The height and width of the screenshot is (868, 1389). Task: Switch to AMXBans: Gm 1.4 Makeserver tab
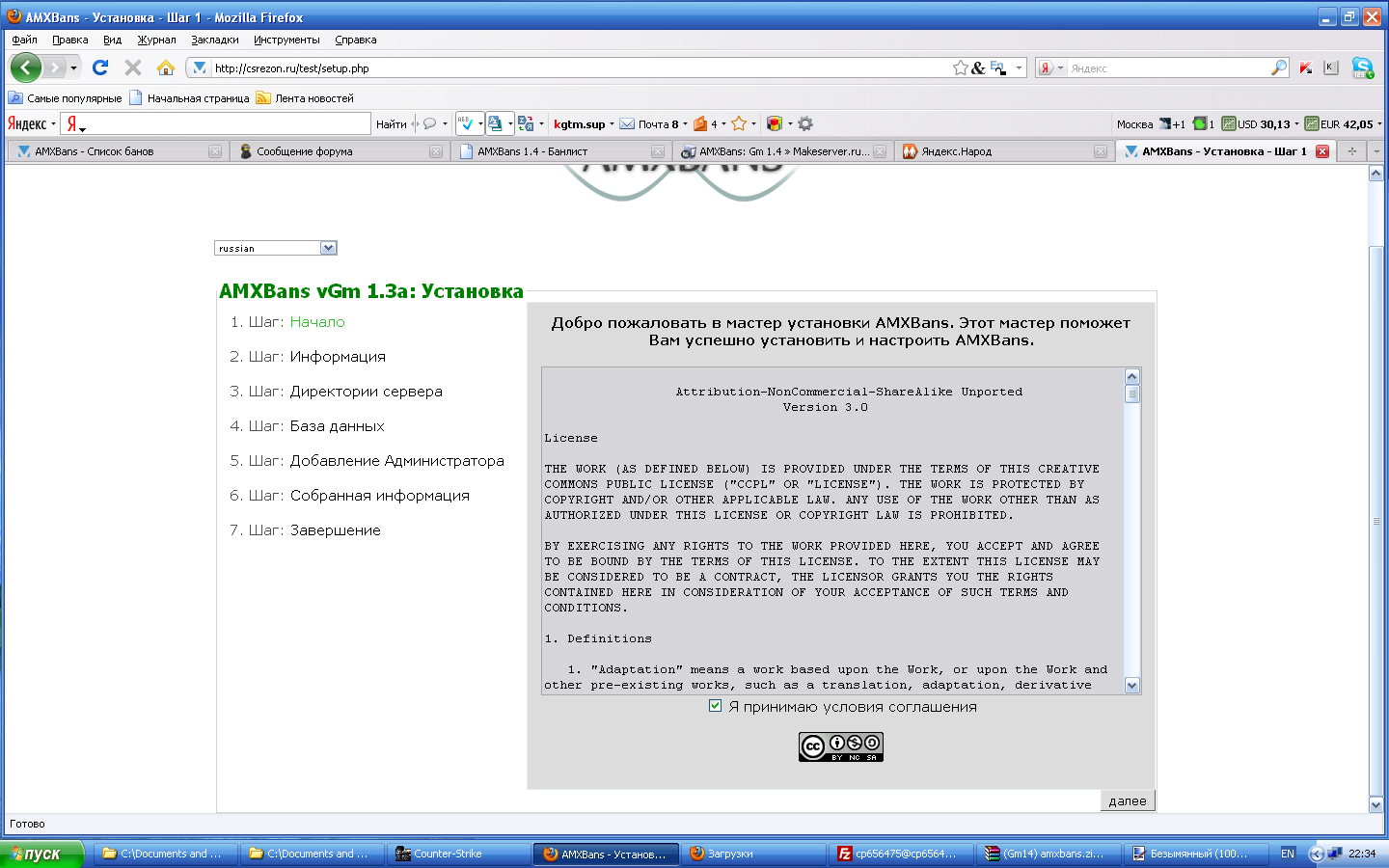tap(782, 151)
